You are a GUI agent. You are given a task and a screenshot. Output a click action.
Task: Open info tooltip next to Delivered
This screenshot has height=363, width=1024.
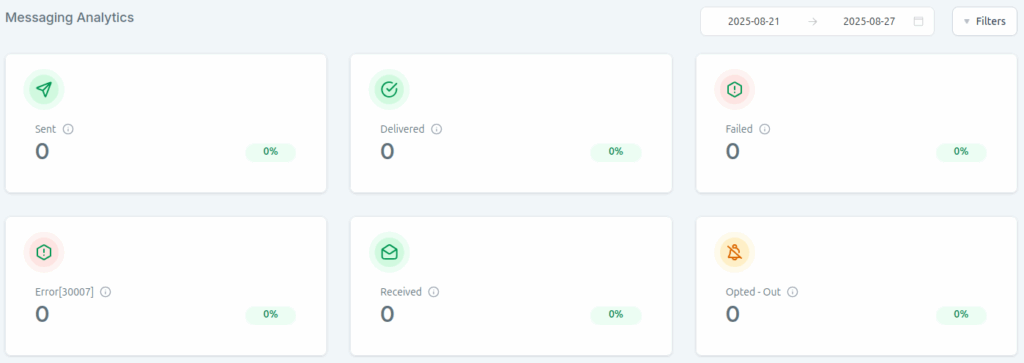[x=437, y=129]
